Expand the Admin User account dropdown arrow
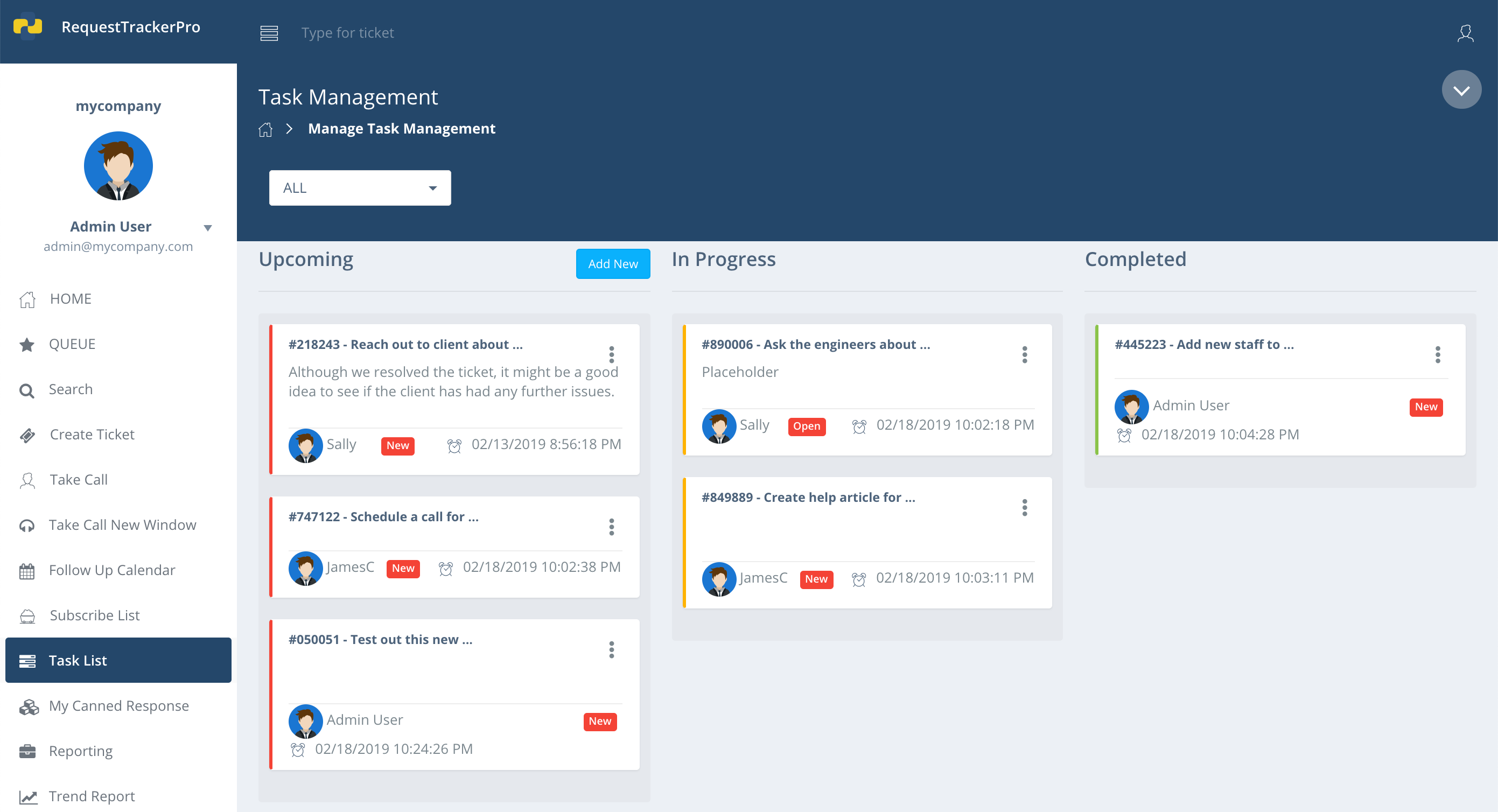The width and height of the screenshot is (1498, 812). coord(208,228)
